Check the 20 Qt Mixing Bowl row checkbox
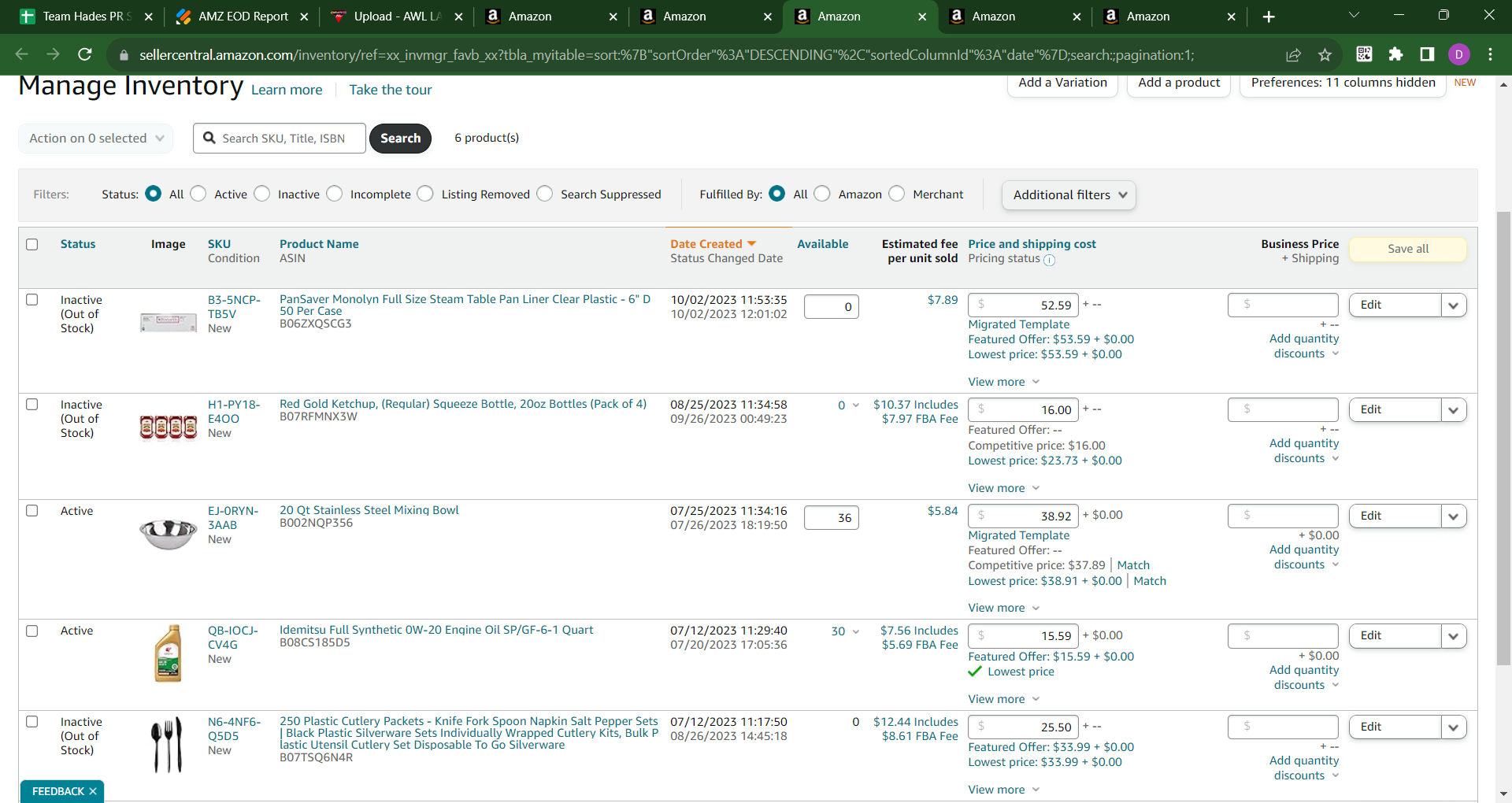Viewport: 1512px width, 803px height. [x=32, y=510]
